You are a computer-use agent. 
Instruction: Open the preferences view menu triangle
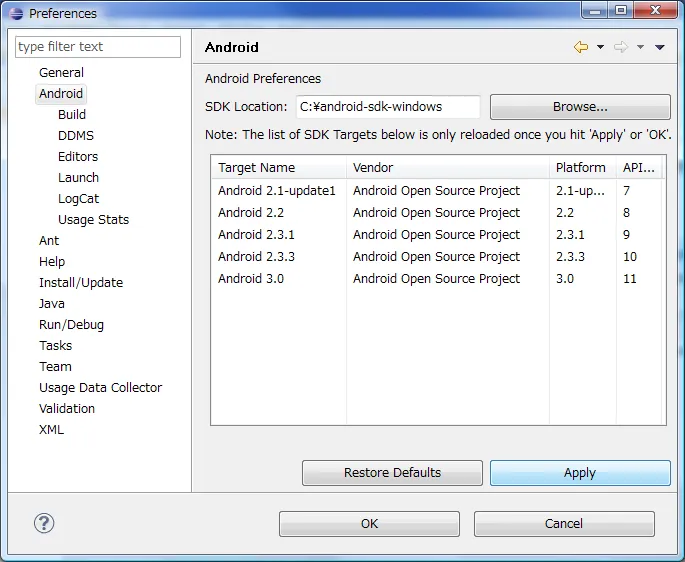pos(660,47)
